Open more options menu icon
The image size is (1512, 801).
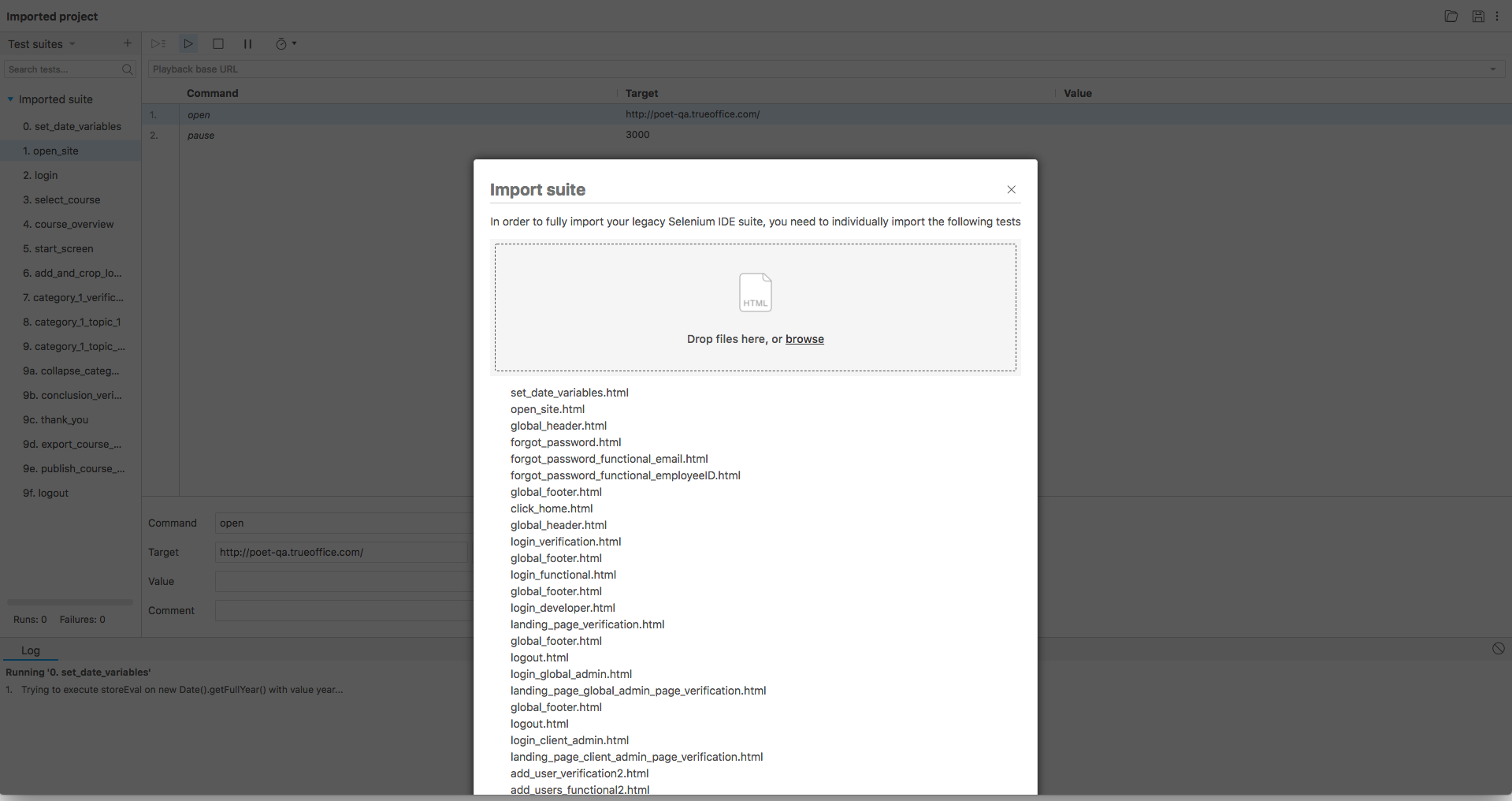tap(1497, 17)
